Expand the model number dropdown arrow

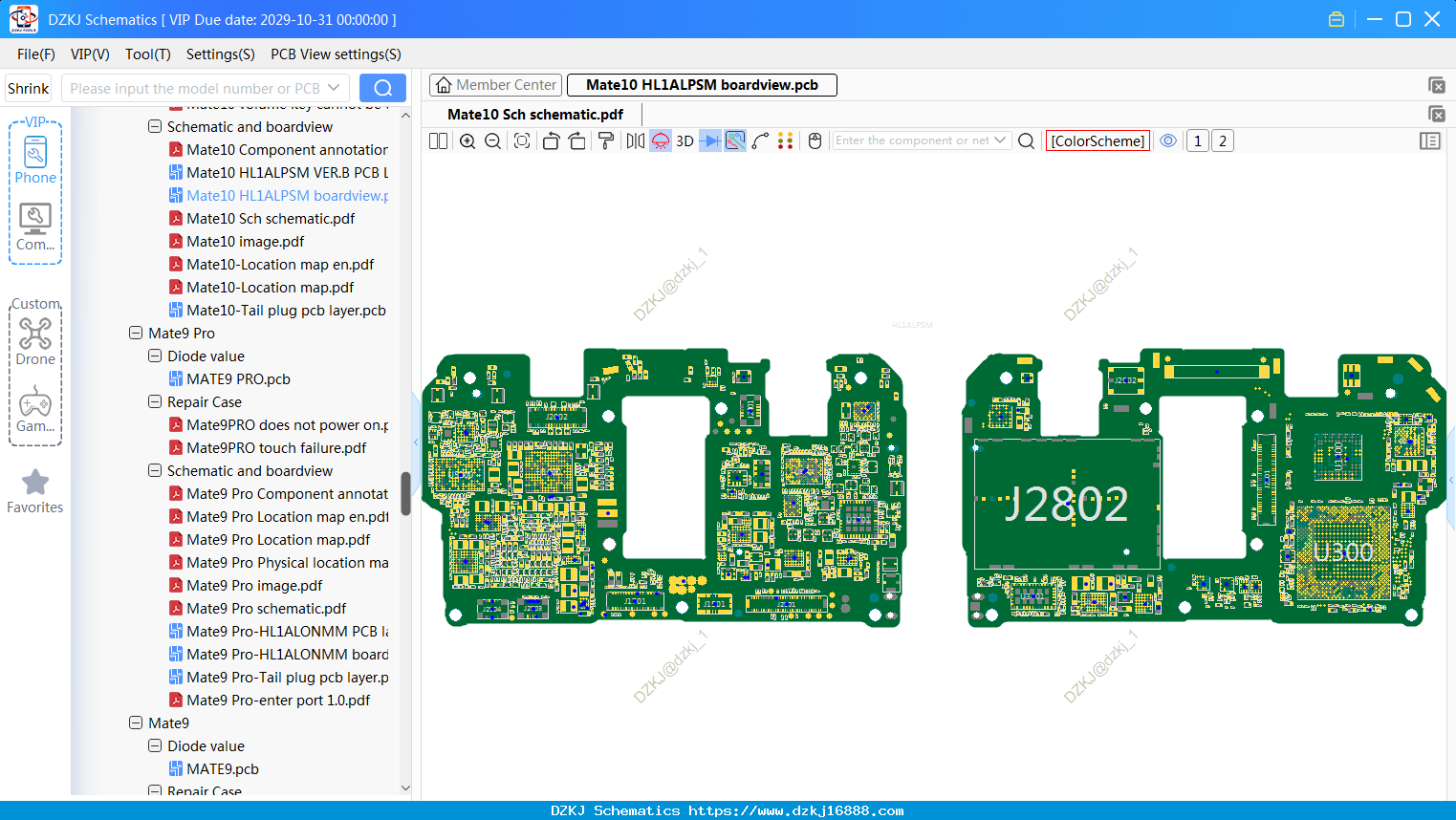[334, 88]
